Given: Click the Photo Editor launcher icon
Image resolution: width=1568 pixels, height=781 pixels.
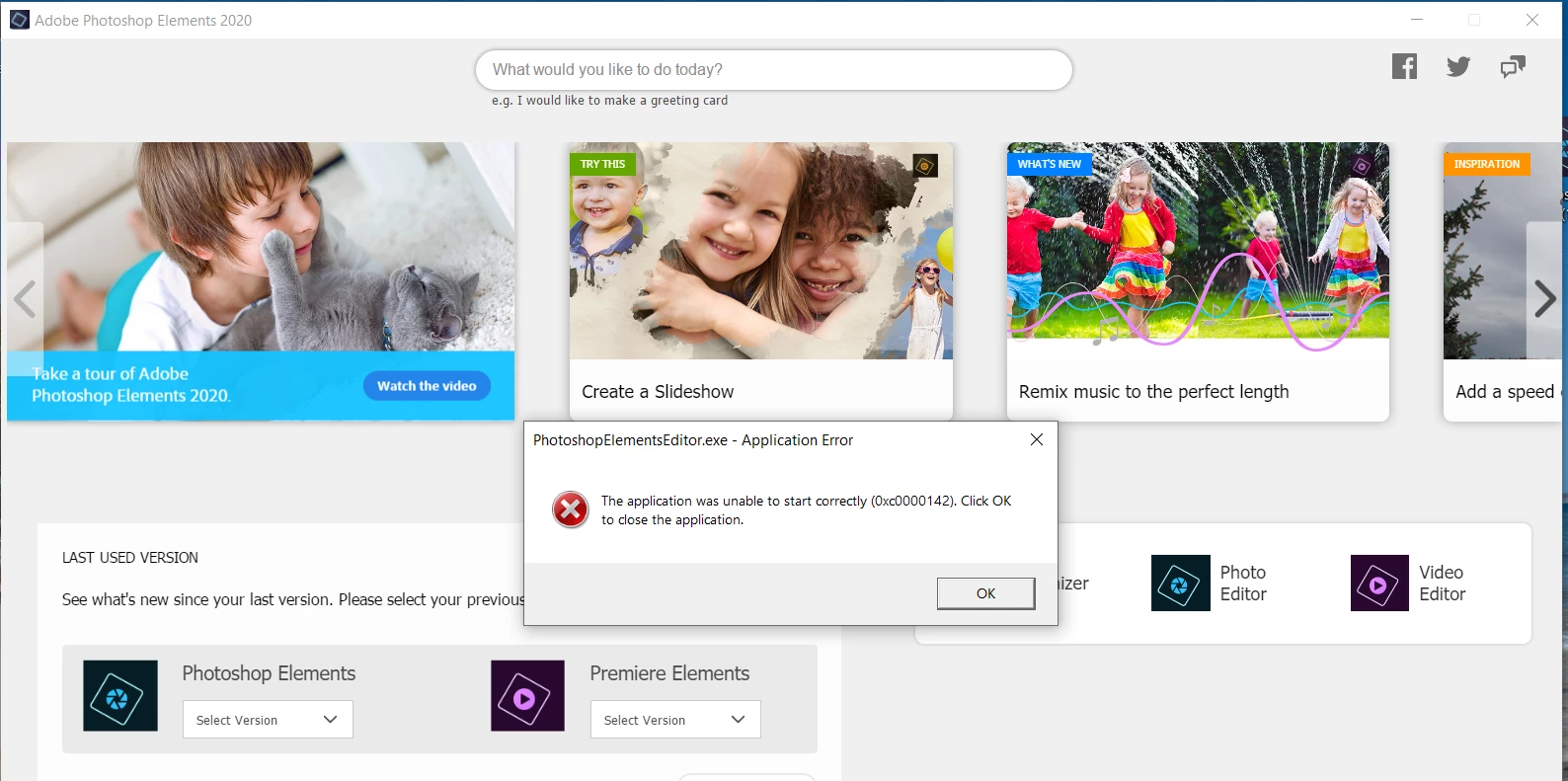Looking at the screenshot, I should [1180, 584].
